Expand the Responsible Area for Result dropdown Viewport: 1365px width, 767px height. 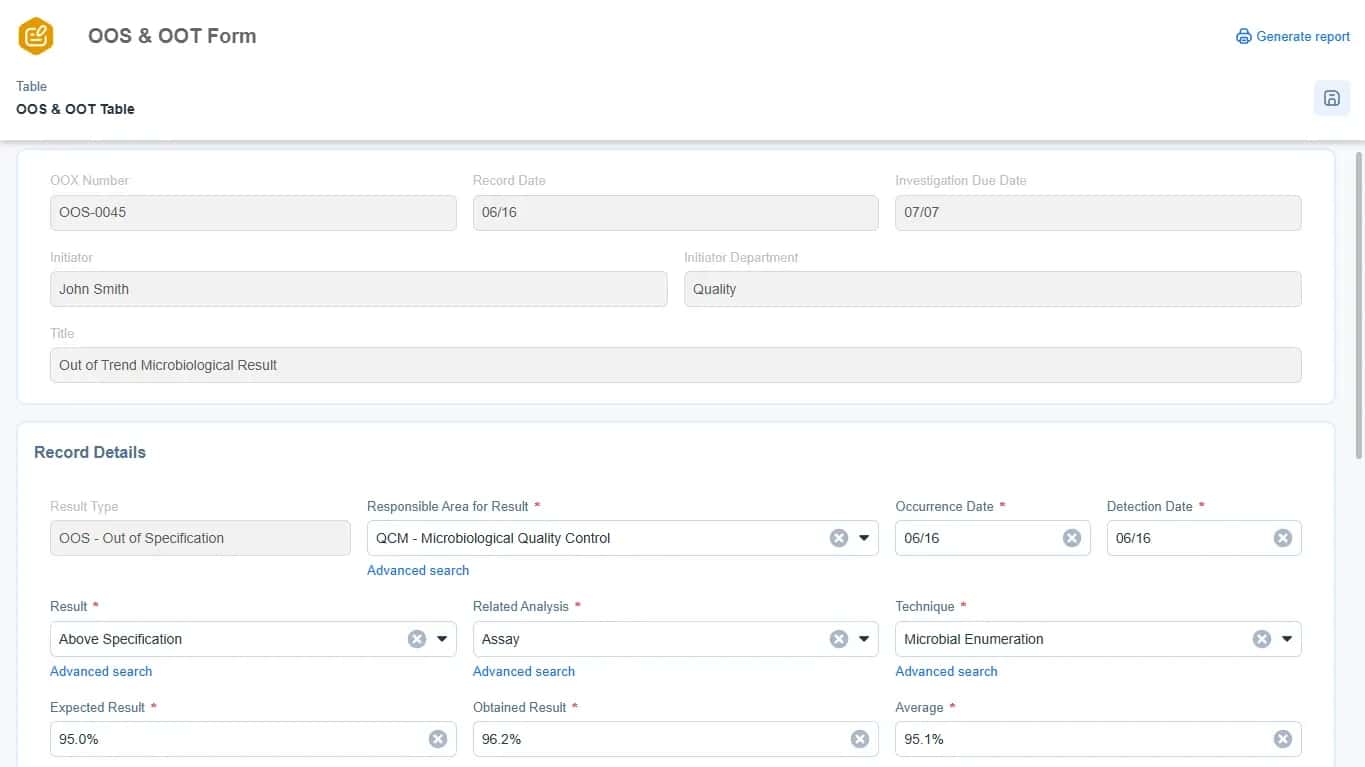(864, 538)
